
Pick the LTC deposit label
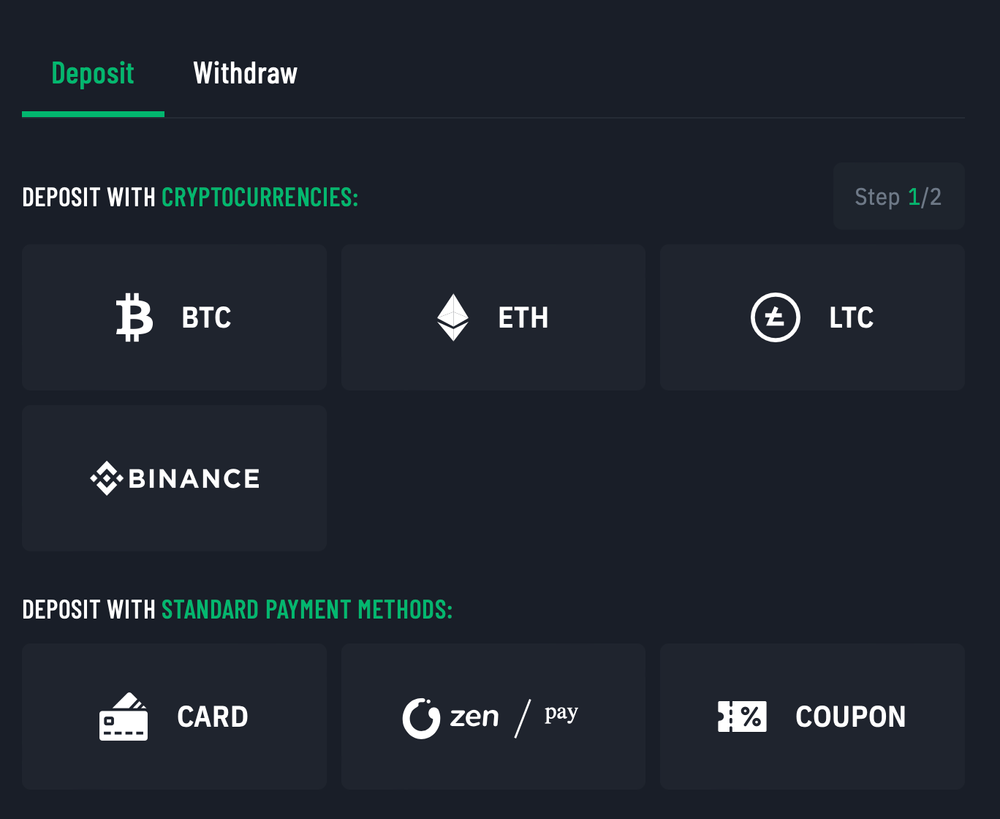click(x=851, y=318)
